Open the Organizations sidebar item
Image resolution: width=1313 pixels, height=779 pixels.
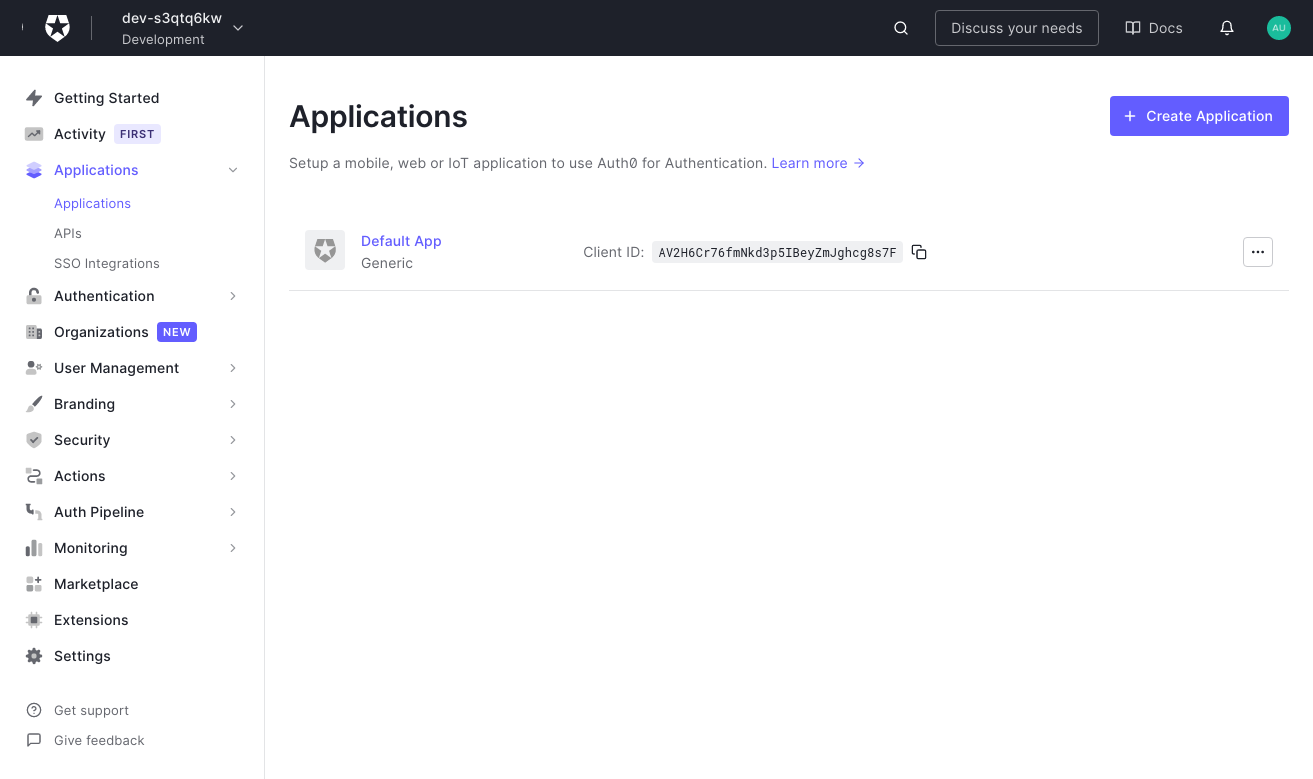tap(101, 332)
